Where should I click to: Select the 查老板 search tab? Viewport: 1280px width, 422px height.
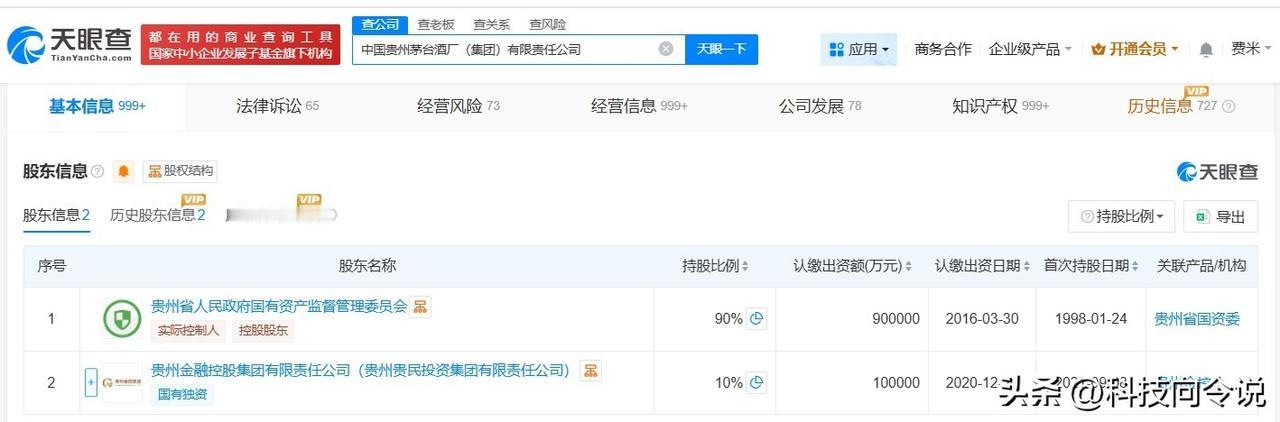[x=435, y=25]
